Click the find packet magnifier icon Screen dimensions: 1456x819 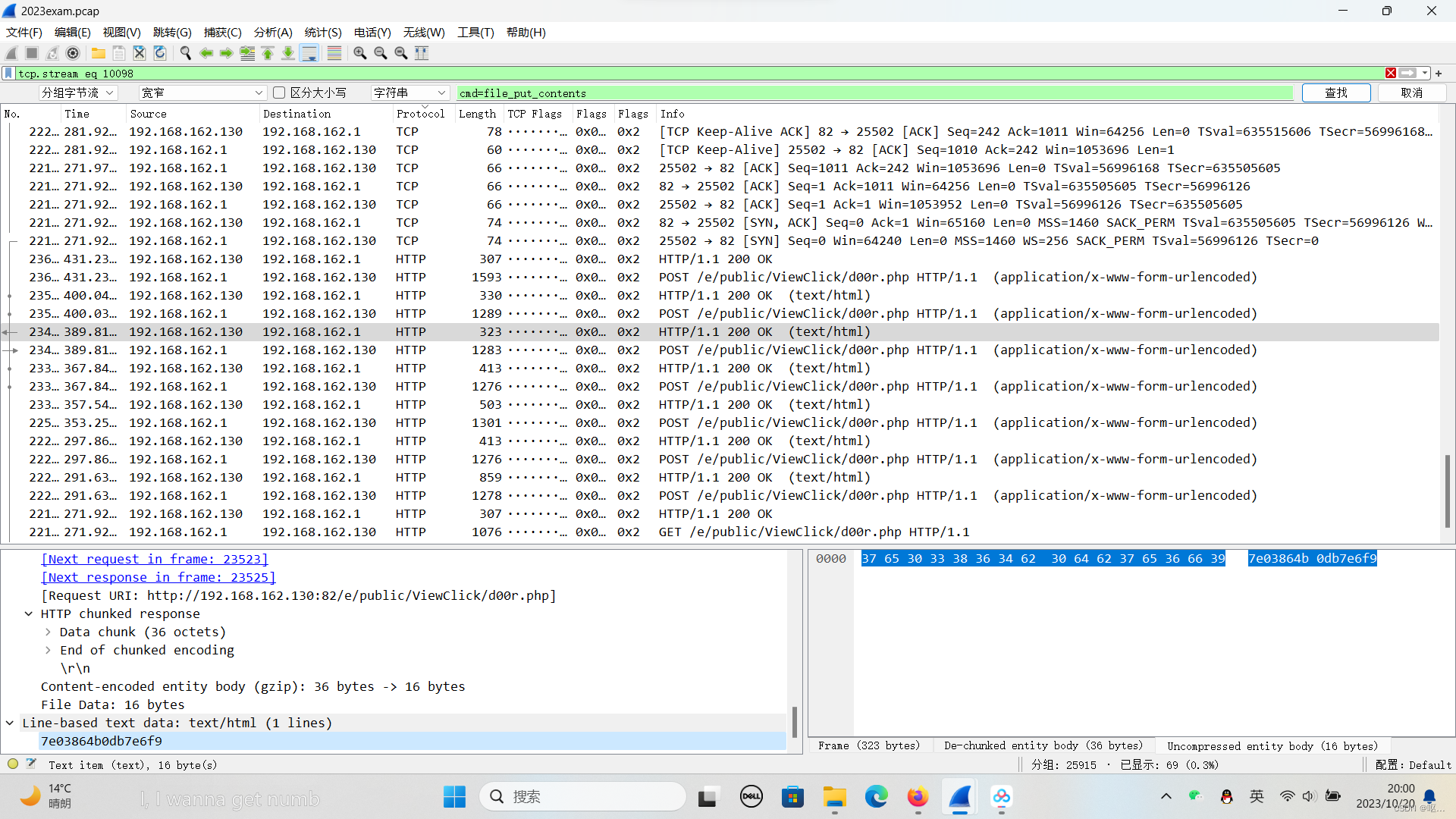tap(186, 53)
